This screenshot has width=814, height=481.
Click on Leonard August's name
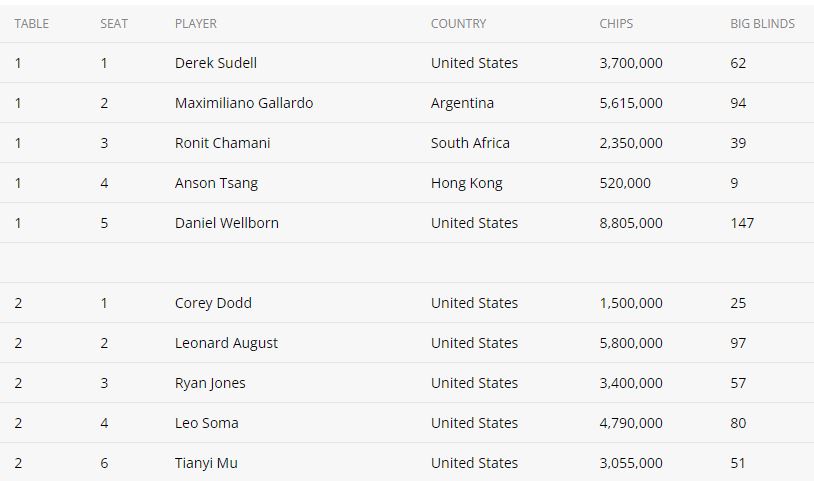[226, 343]
